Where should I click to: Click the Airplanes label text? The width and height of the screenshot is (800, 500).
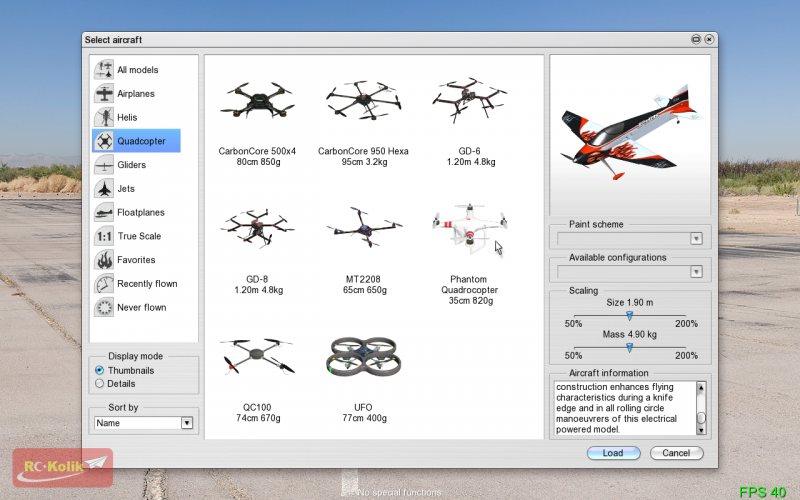[136, 94]
